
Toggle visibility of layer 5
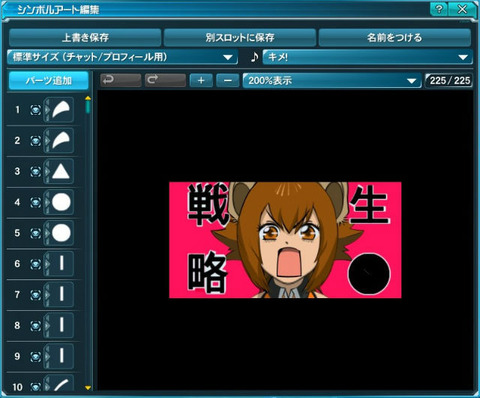(x=36, y=233)
